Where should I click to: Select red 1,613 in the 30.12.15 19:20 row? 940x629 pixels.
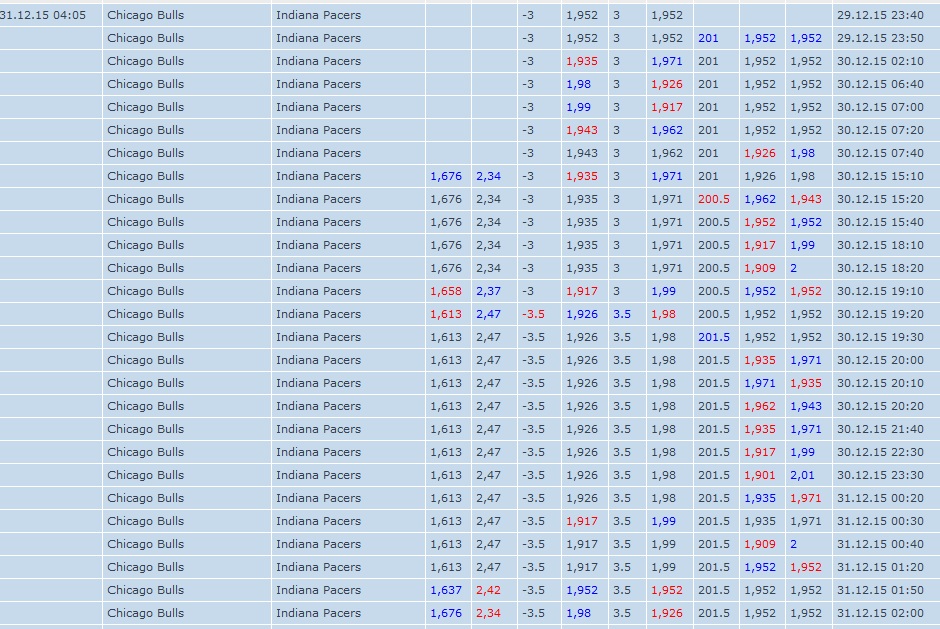point(446,314)
